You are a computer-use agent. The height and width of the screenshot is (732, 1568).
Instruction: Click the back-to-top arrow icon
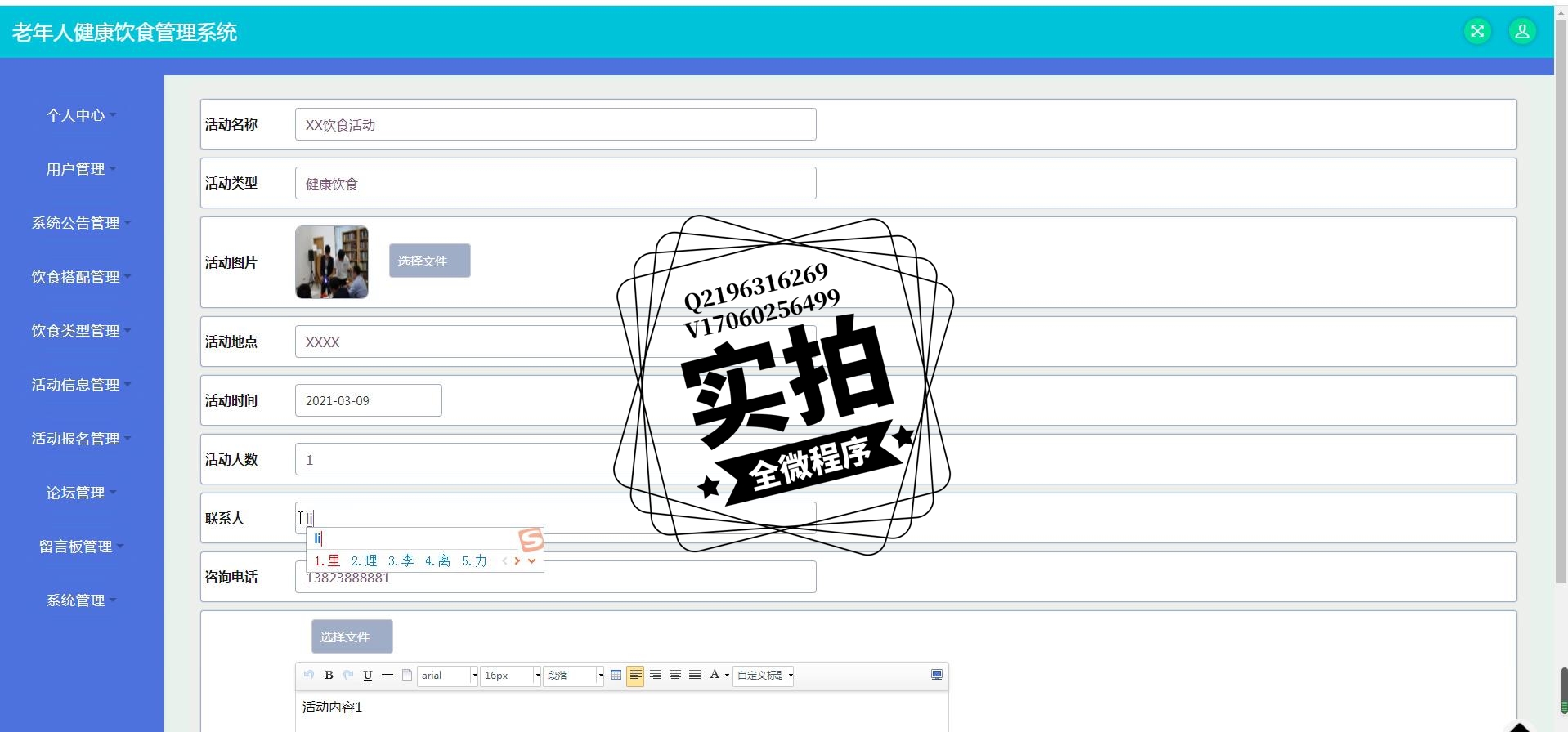1519,726
